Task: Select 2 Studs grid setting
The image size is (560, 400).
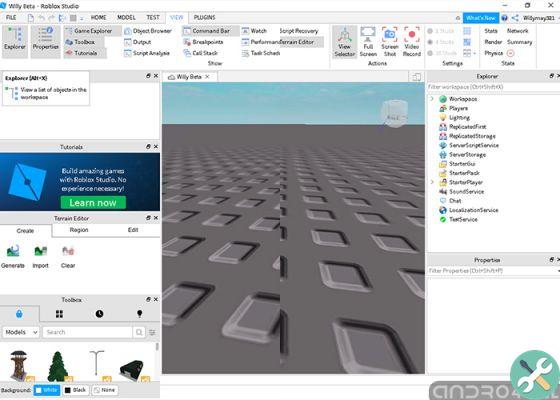Action: point(442,31)
